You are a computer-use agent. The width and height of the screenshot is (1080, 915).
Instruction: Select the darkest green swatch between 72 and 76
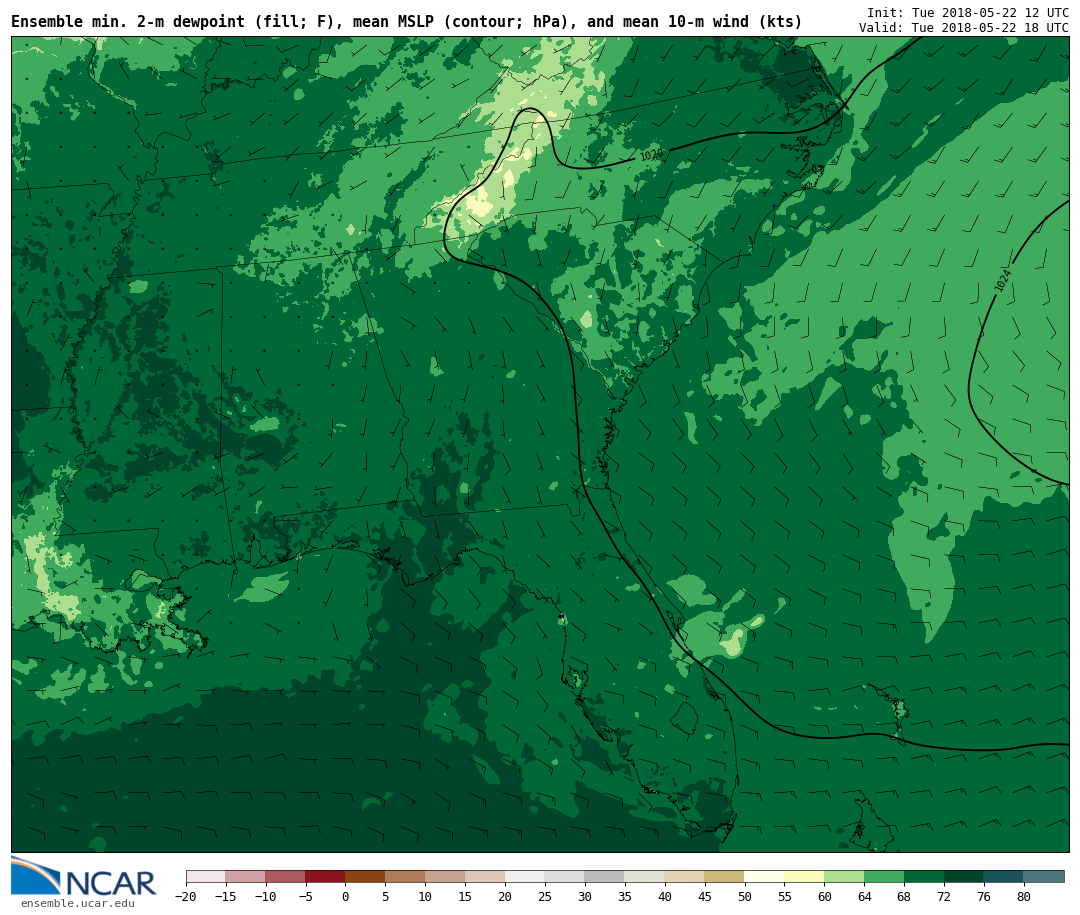click(964, 877)
